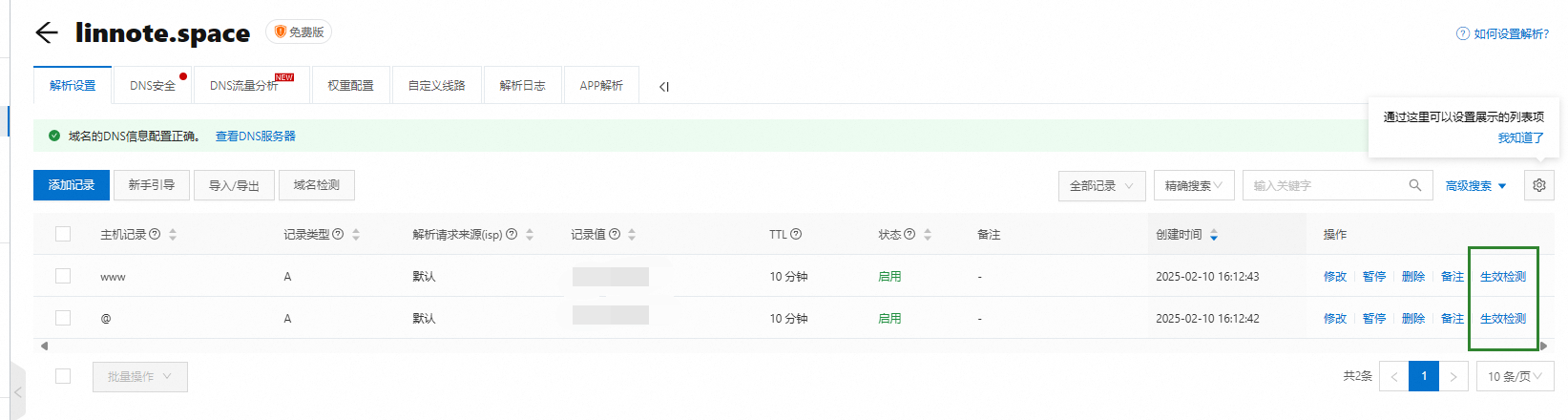Click the 添加记录 button
Image resolution: width=1568 pixels, height=420 pixels.
tap(72, 185)
